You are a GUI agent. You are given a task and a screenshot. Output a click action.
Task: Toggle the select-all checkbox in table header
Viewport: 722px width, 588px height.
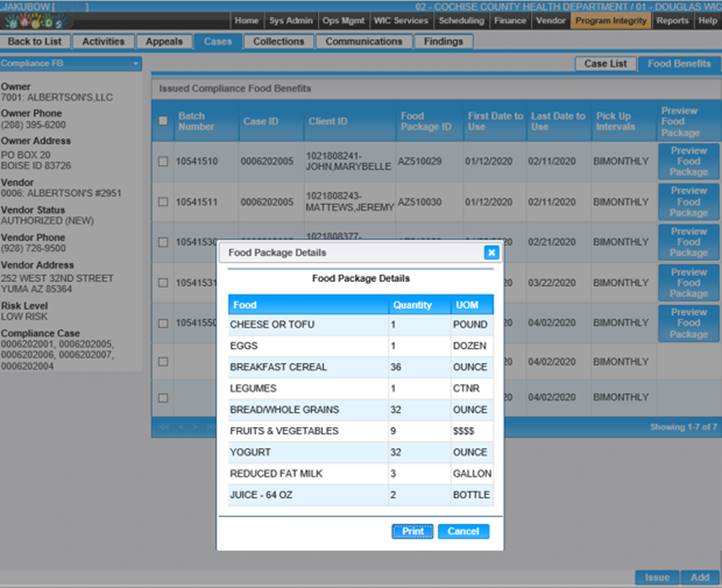[163, 121]
